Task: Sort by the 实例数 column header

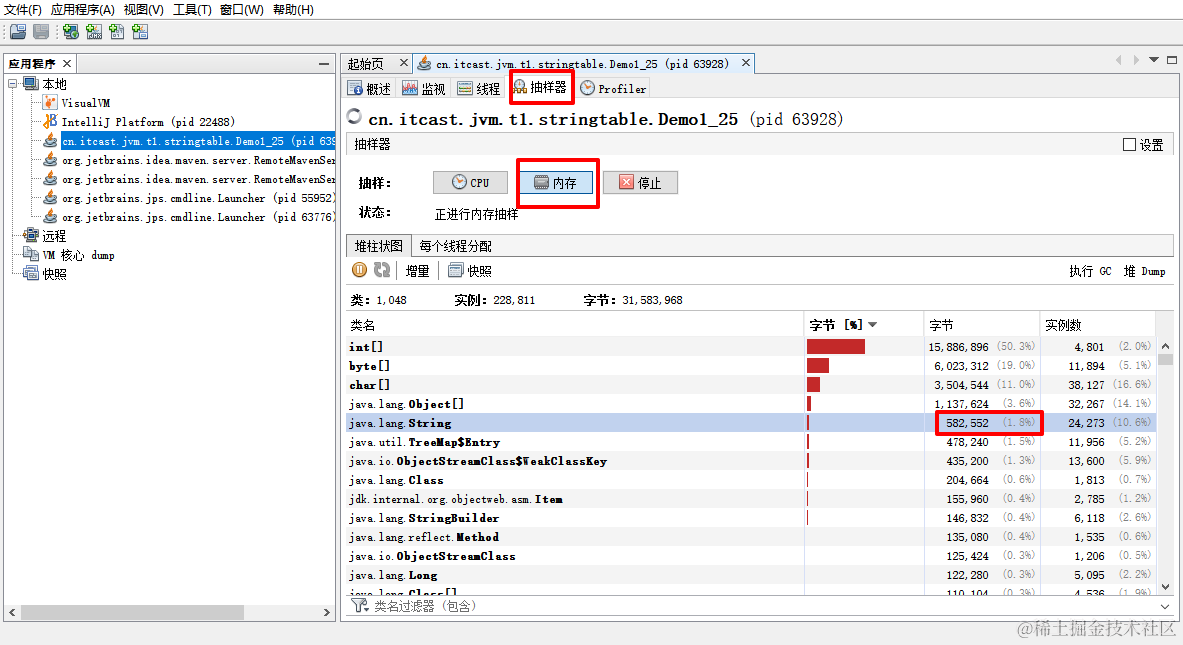Action: coord(1098,324)
